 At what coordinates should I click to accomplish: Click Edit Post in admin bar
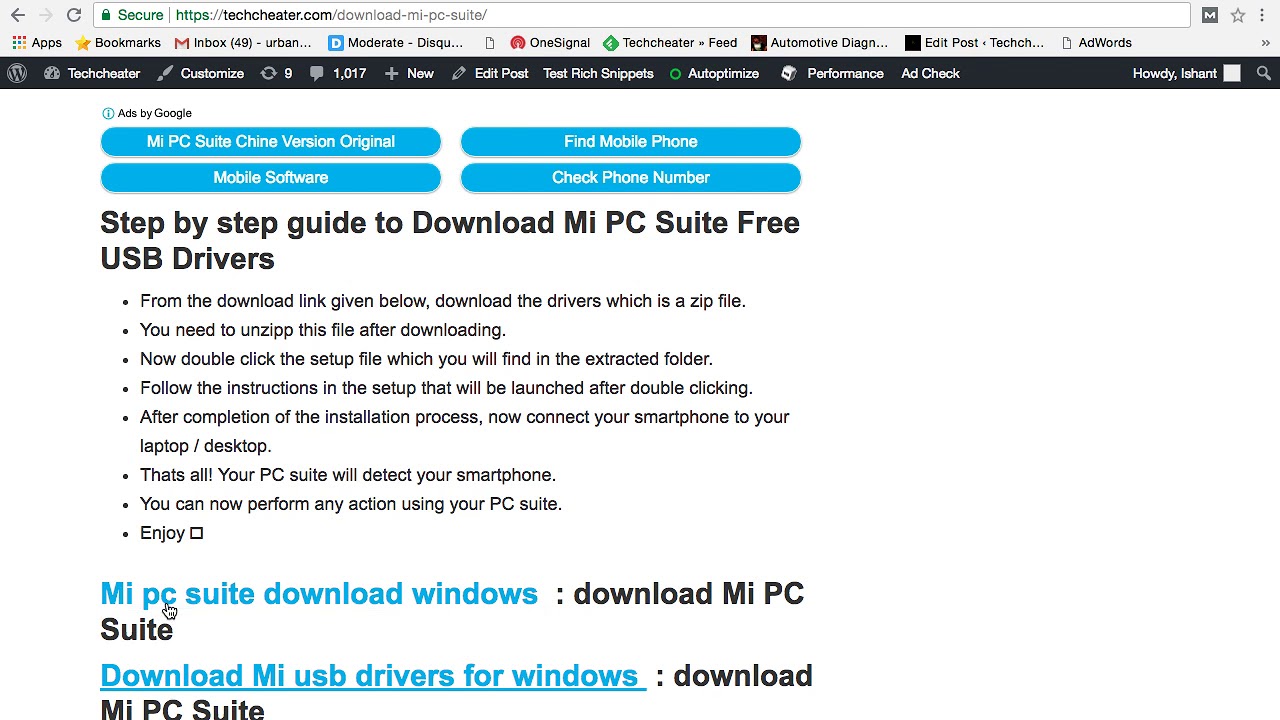click(490, 73)
